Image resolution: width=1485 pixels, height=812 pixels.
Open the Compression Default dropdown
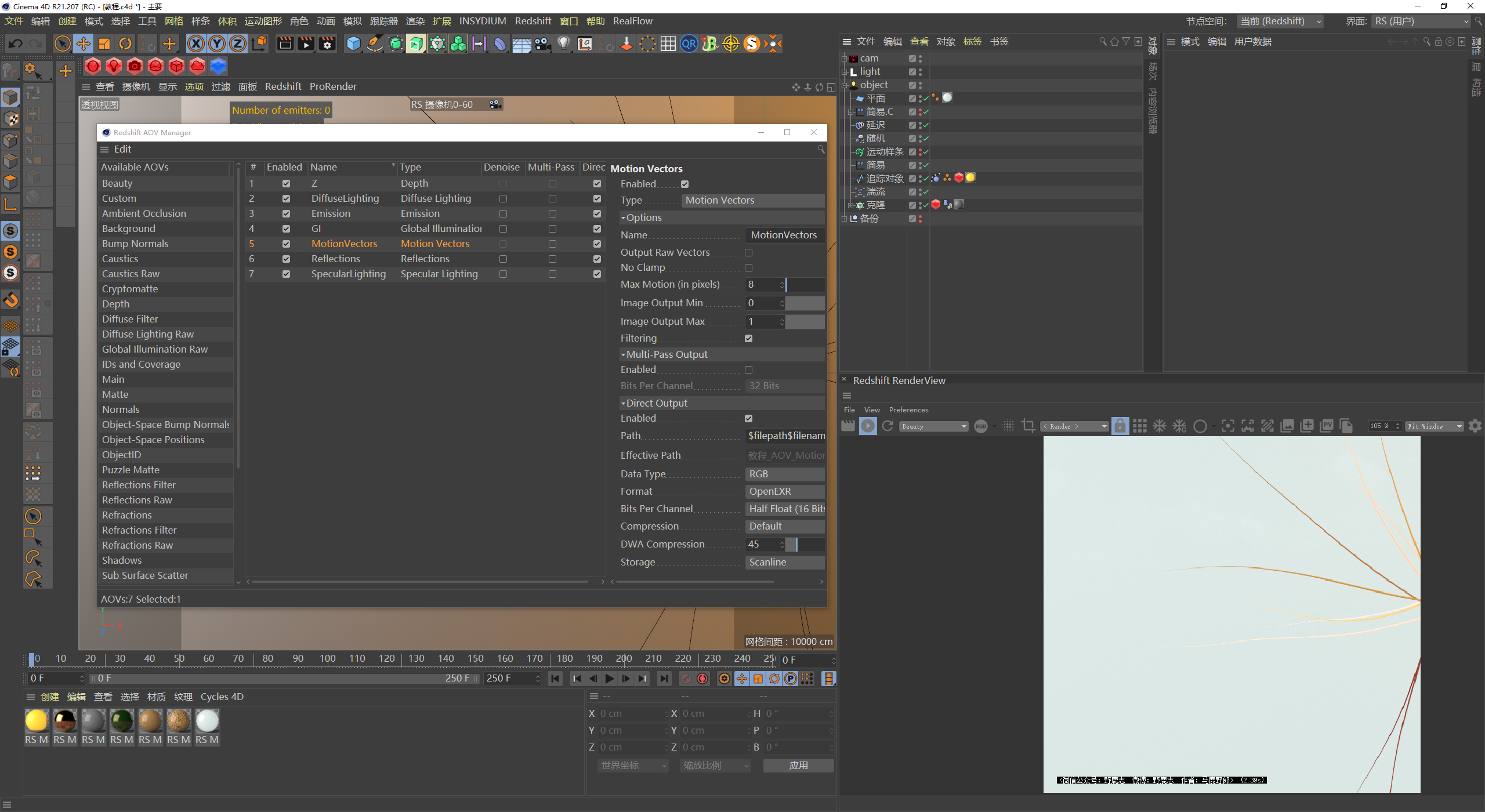[785, 526]
